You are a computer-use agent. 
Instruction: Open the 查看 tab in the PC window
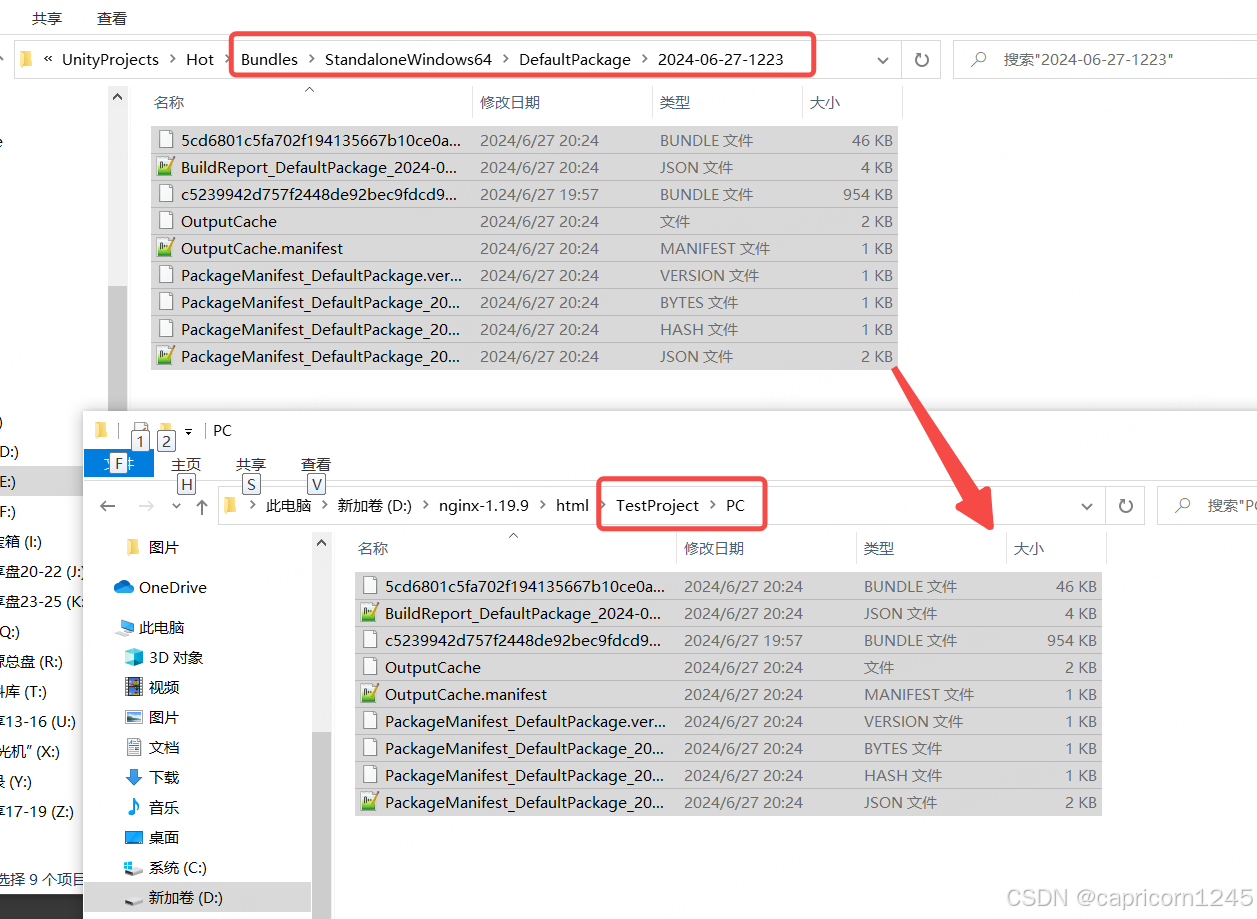(x=316, y=464)
